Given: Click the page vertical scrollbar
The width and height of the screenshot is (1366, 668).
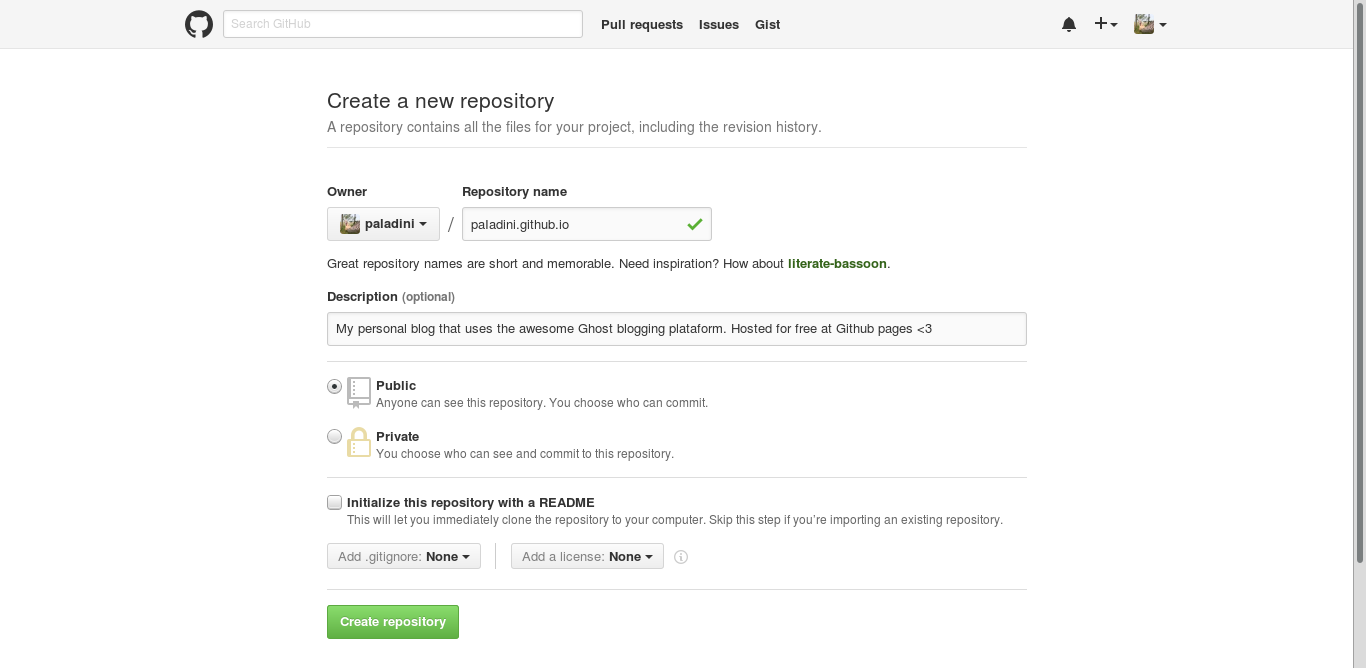Looking at the screenshot, I should (x=1359, y=300).
